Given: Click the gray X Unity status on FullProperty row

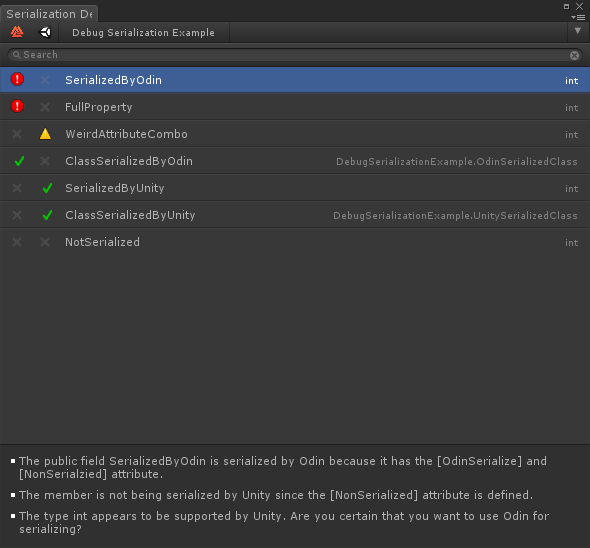Looking at the screenshot, I should [45, 107].
